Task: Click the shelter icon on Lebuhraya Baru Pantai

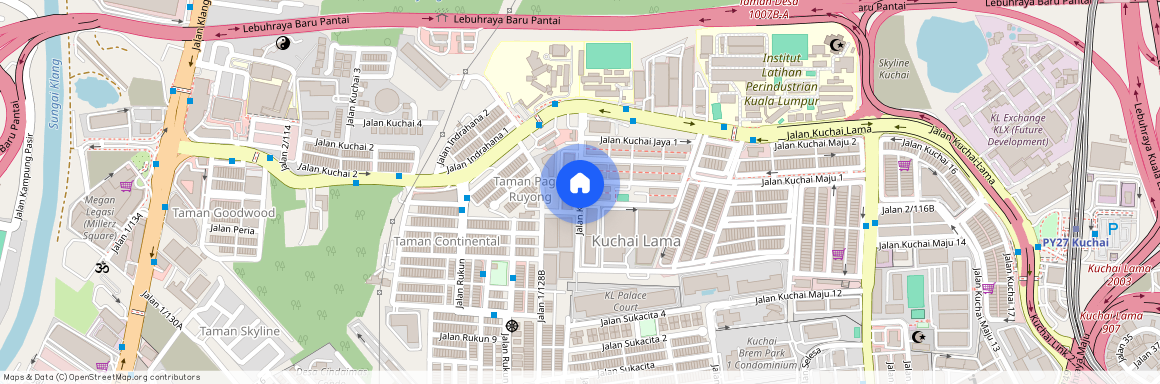Action: click(442, 16)
